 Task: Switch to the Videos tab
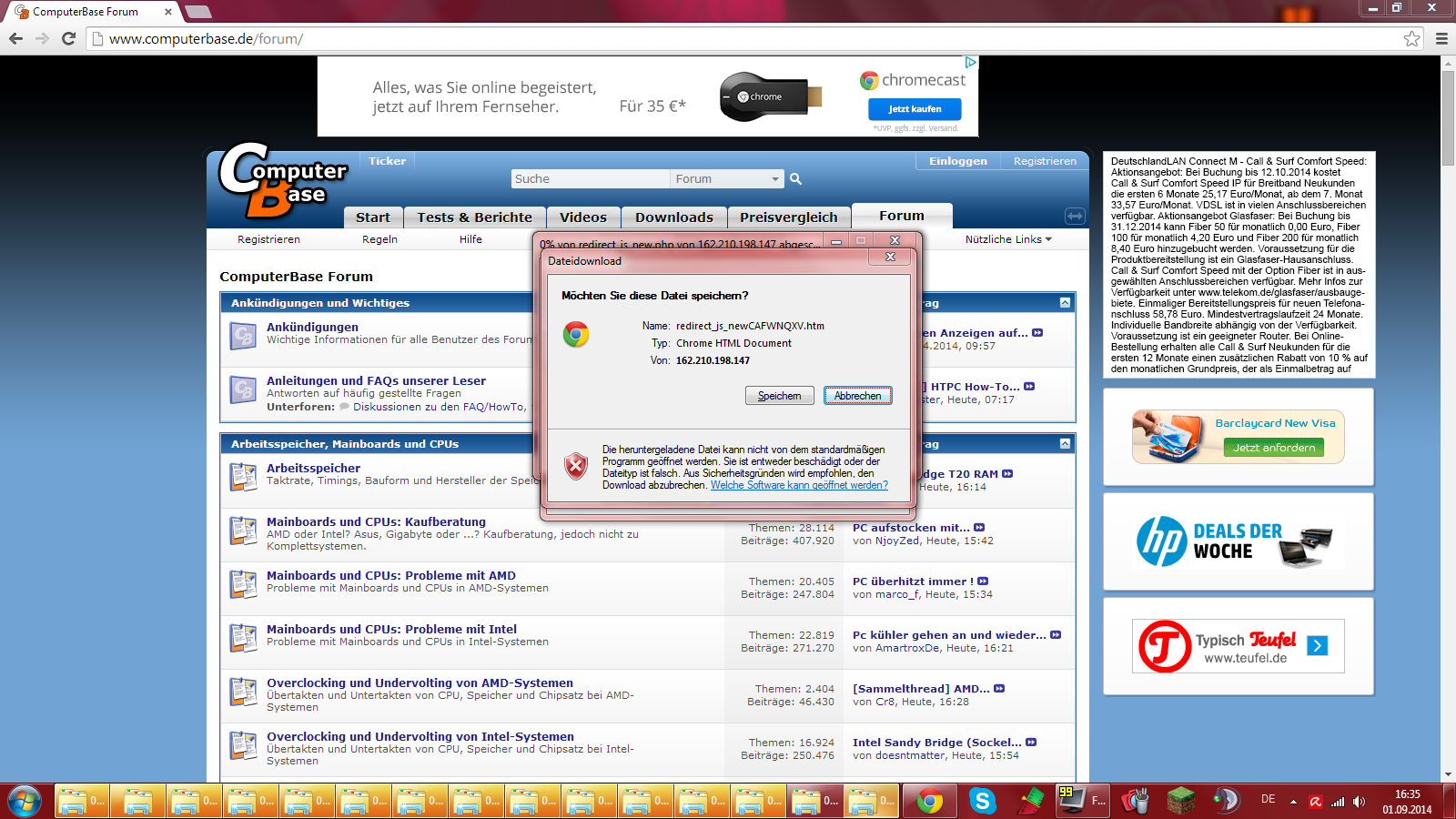(x=583, y=217)
